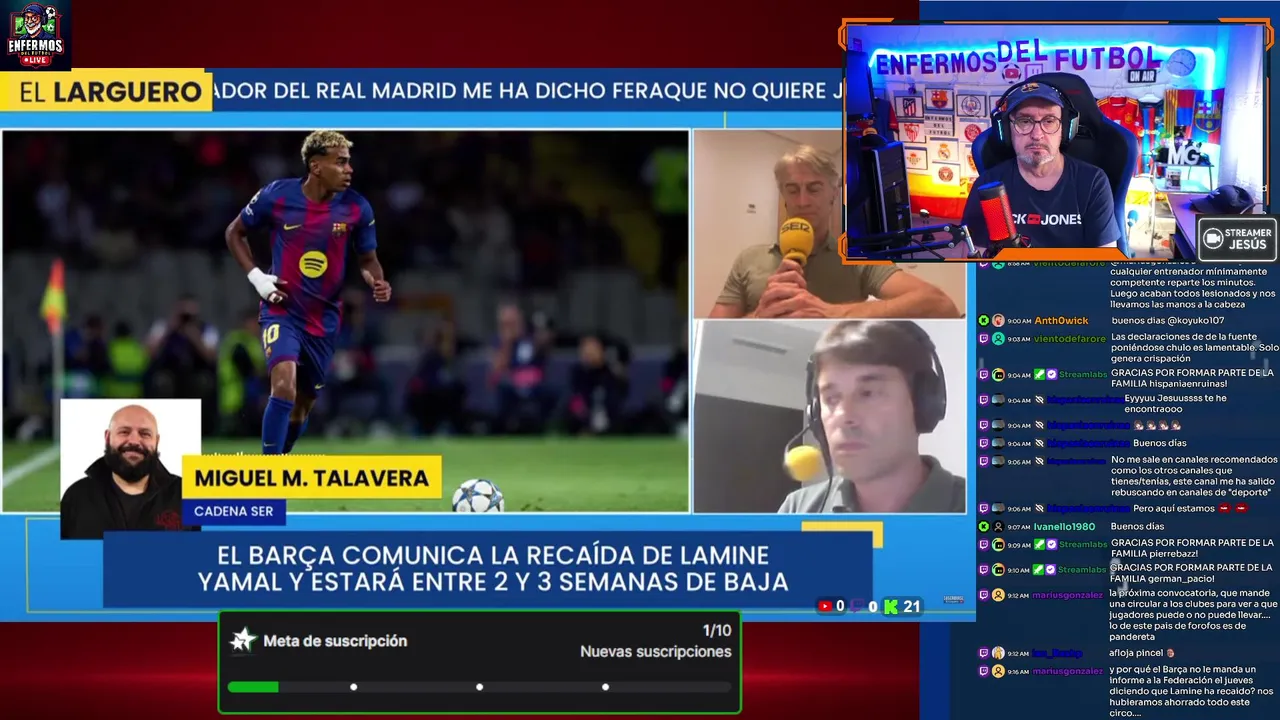Click the subscription goal progress bar
The height and width of the screenshot is (720, 1280).
pos(480,687)
